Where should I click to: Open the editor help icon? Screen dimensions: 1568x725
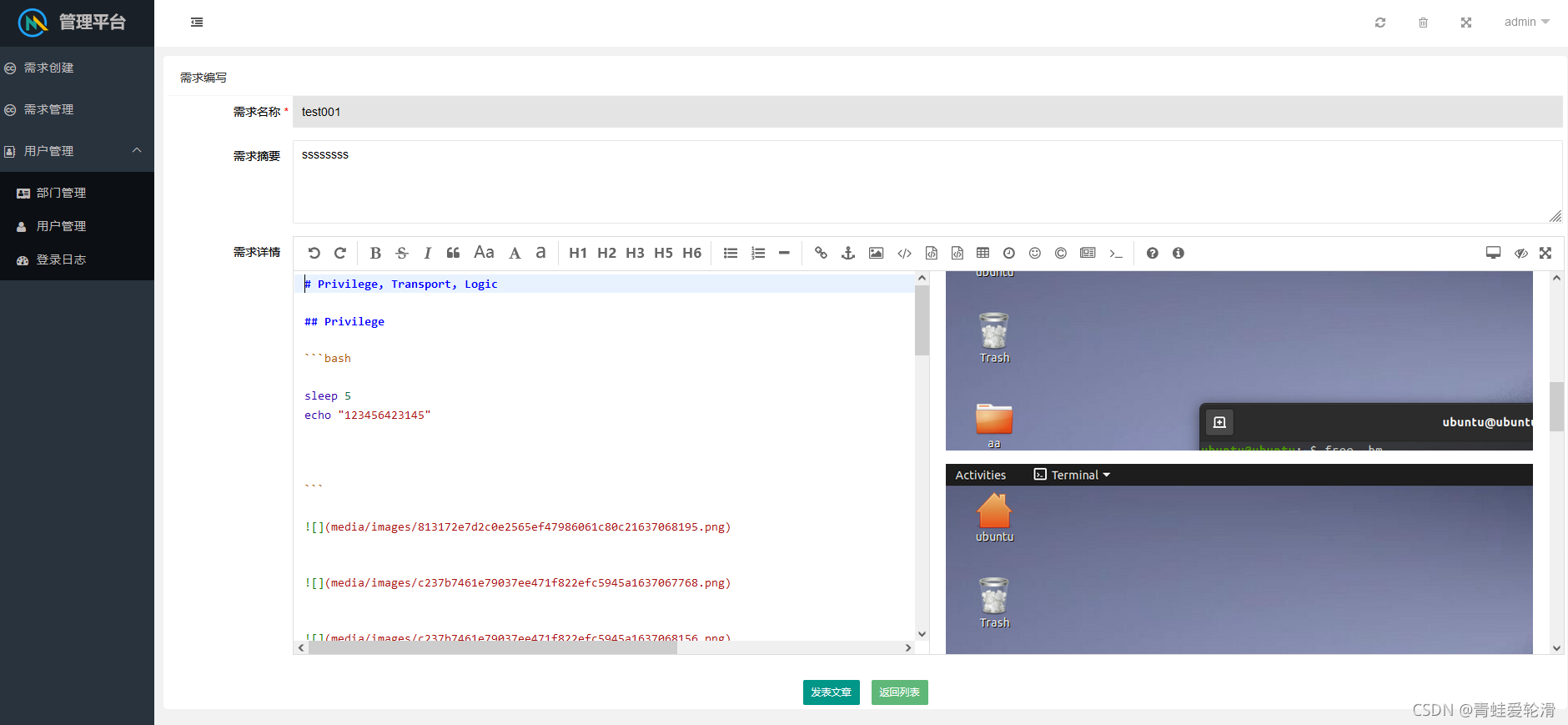click(x=1152, y=253)
